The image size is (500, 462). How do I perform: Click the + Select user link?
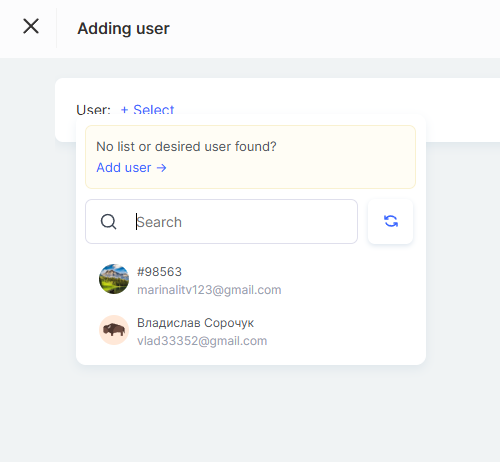coord(147,109)
